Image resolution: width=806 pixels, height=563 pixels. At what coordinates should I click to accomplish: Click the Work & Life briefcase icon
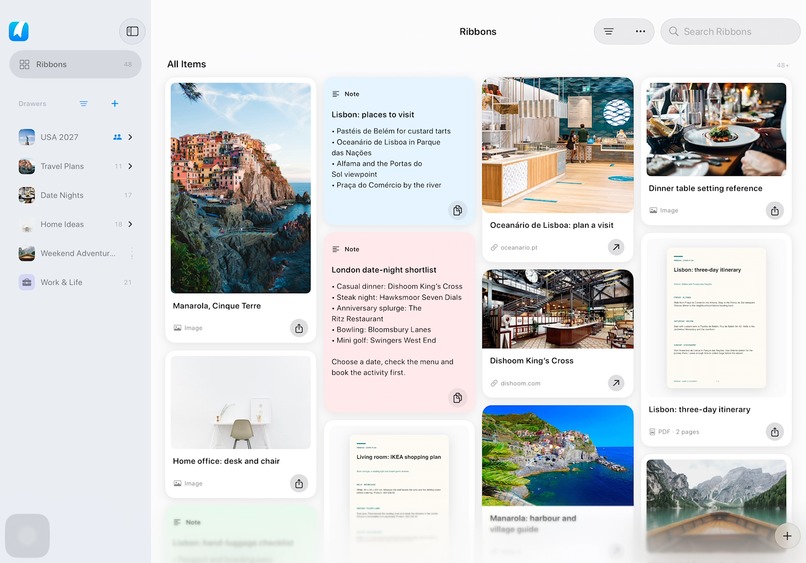(x=27, y=282)
